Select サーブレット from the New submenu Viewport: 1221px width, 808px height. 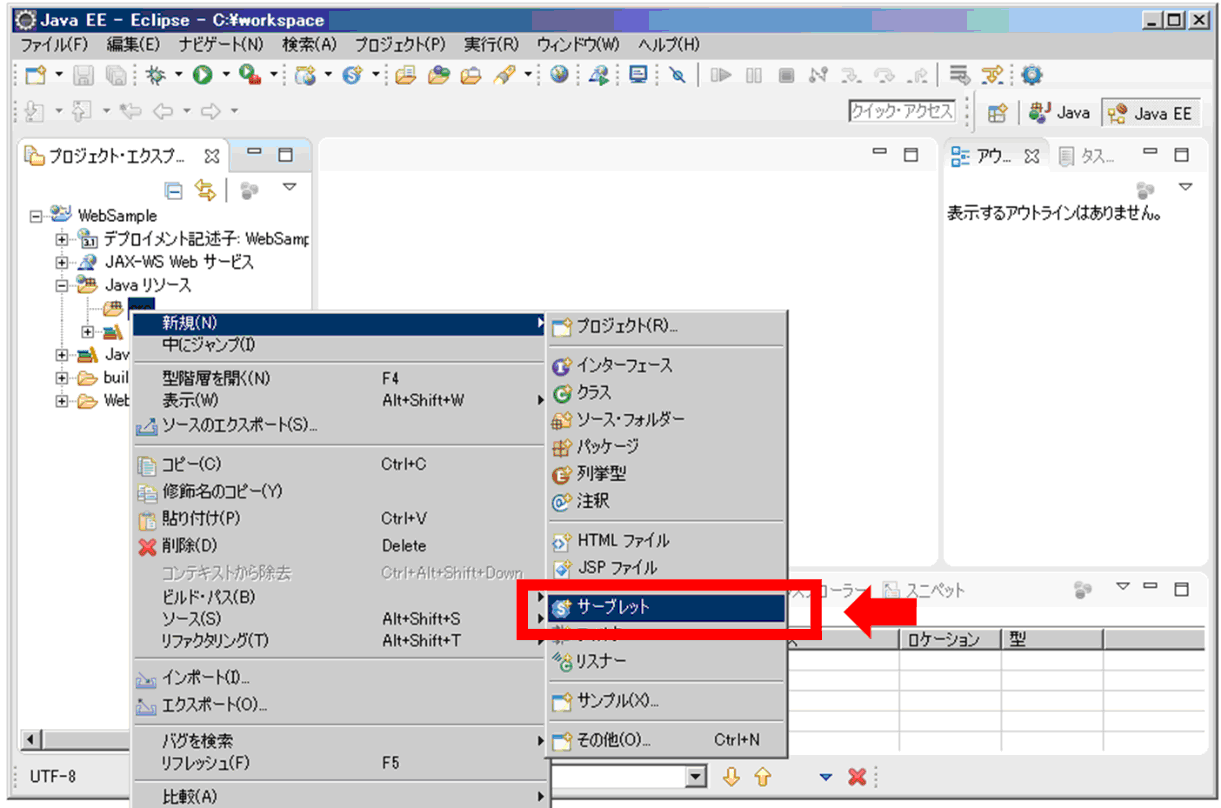(x=614, y=607)
